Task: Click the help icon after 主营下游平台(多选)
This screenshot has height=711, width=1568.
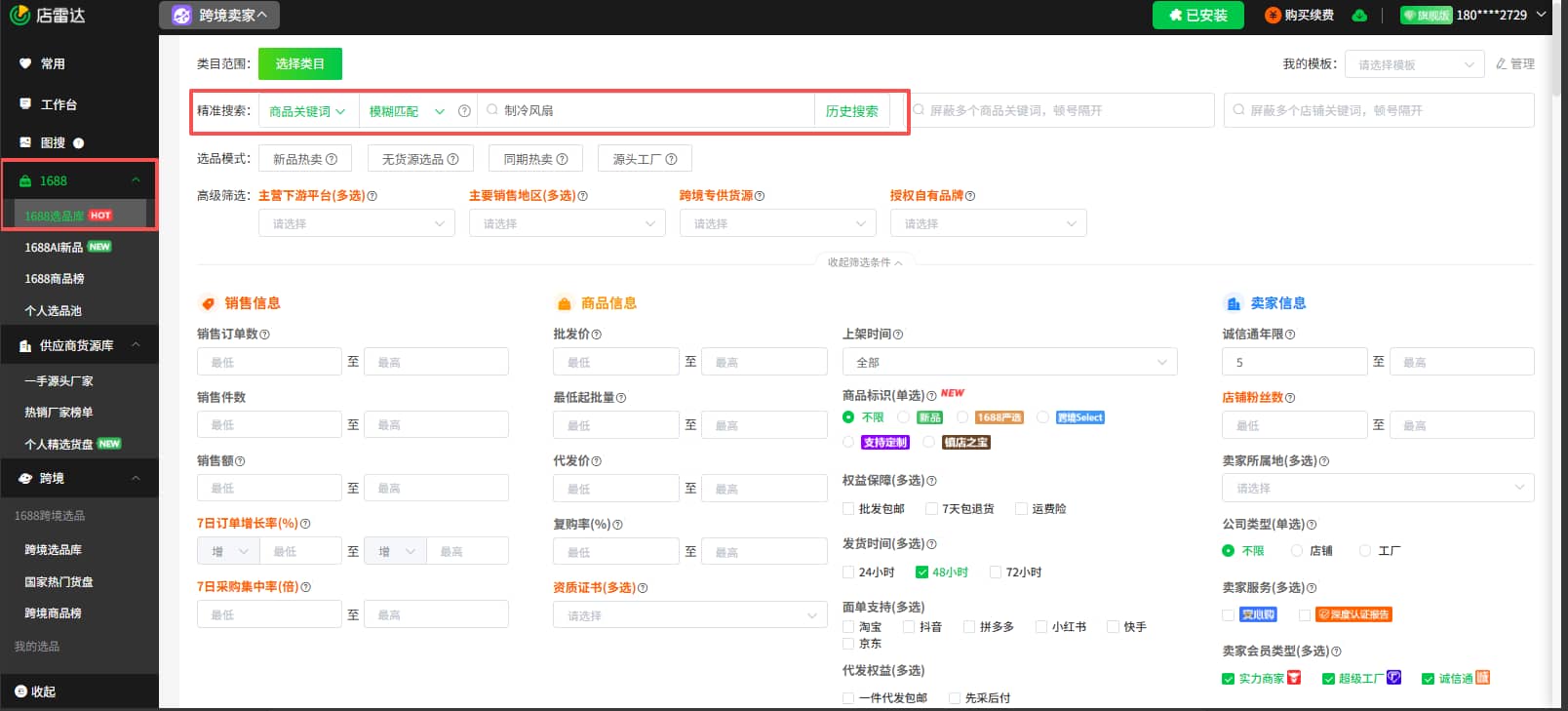Action: tap(372, 196)
